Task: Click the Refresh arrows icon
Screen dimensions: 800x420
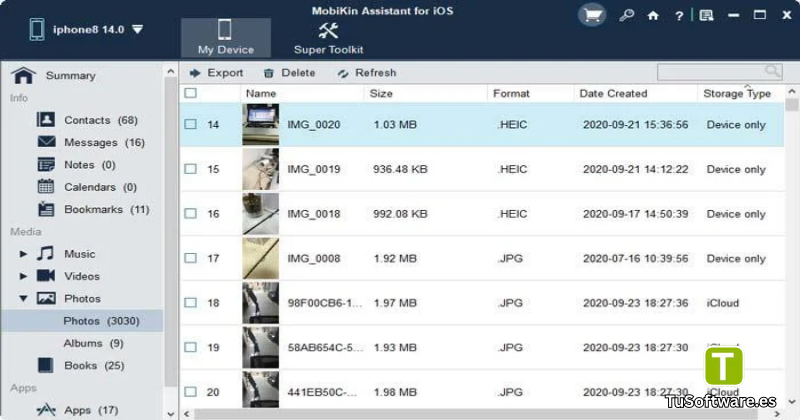Action: 343,73
